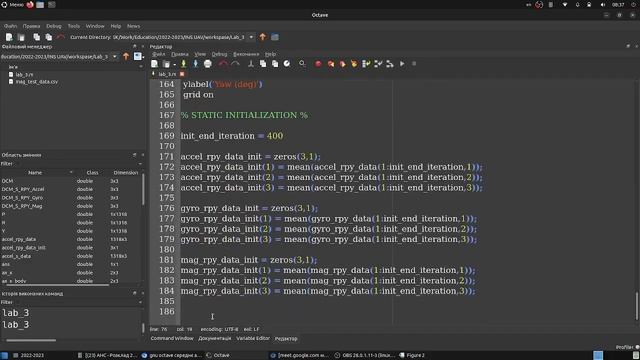640x360 pixels.
Task: Run script play button
Action: coord(402,64)
